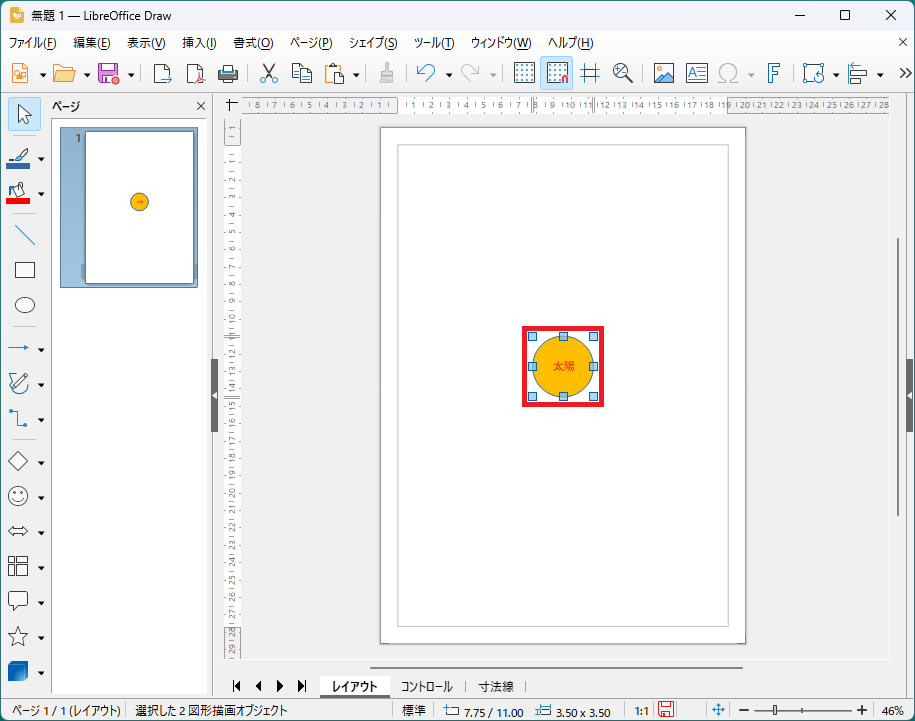This screenshot has height=721, width=915.
Task: Select the Rectangle tool
Action: tap(25, 270)
